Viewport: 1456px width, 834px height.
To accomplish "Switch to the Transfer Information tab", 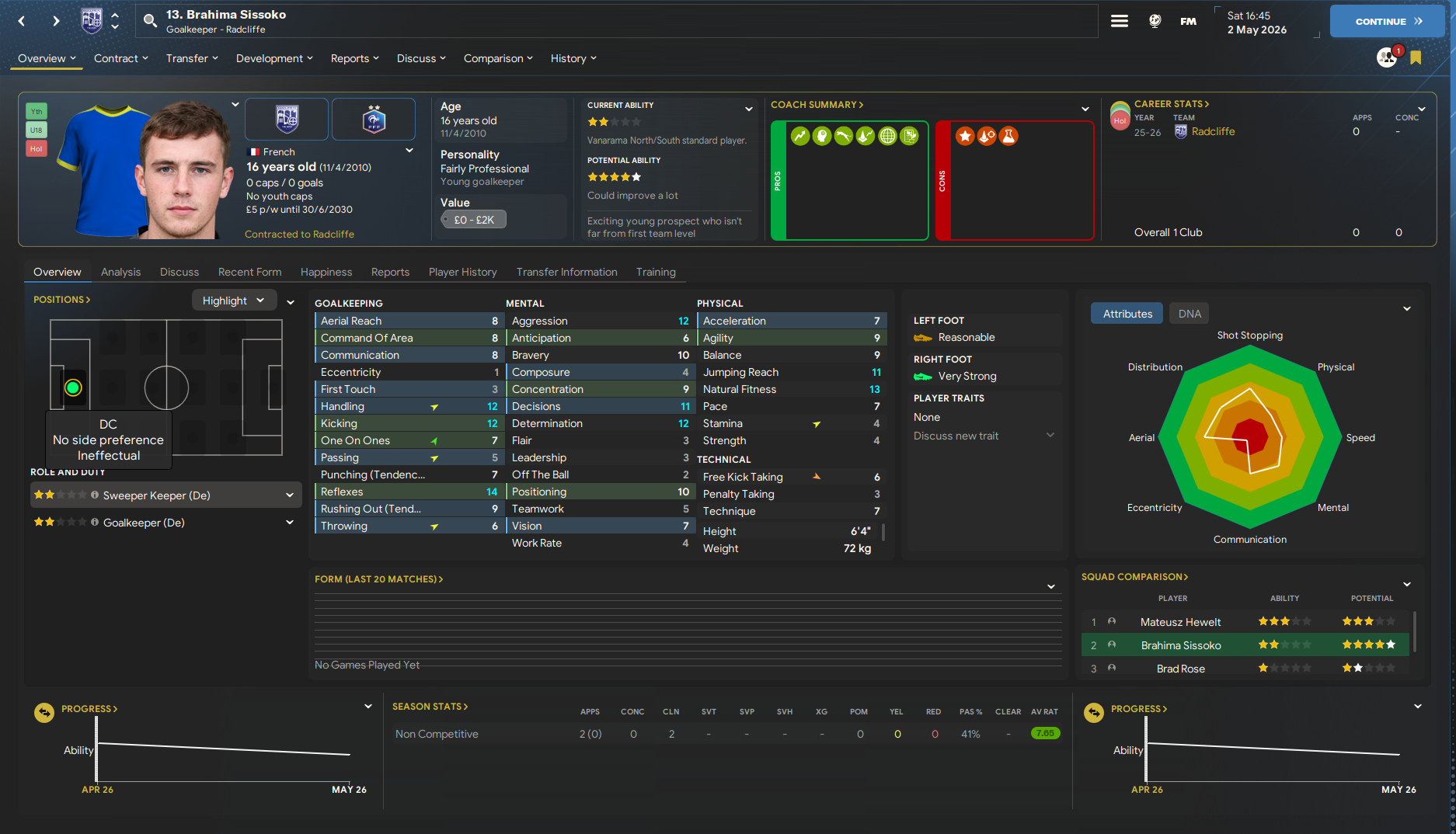I will click(566, 272).
